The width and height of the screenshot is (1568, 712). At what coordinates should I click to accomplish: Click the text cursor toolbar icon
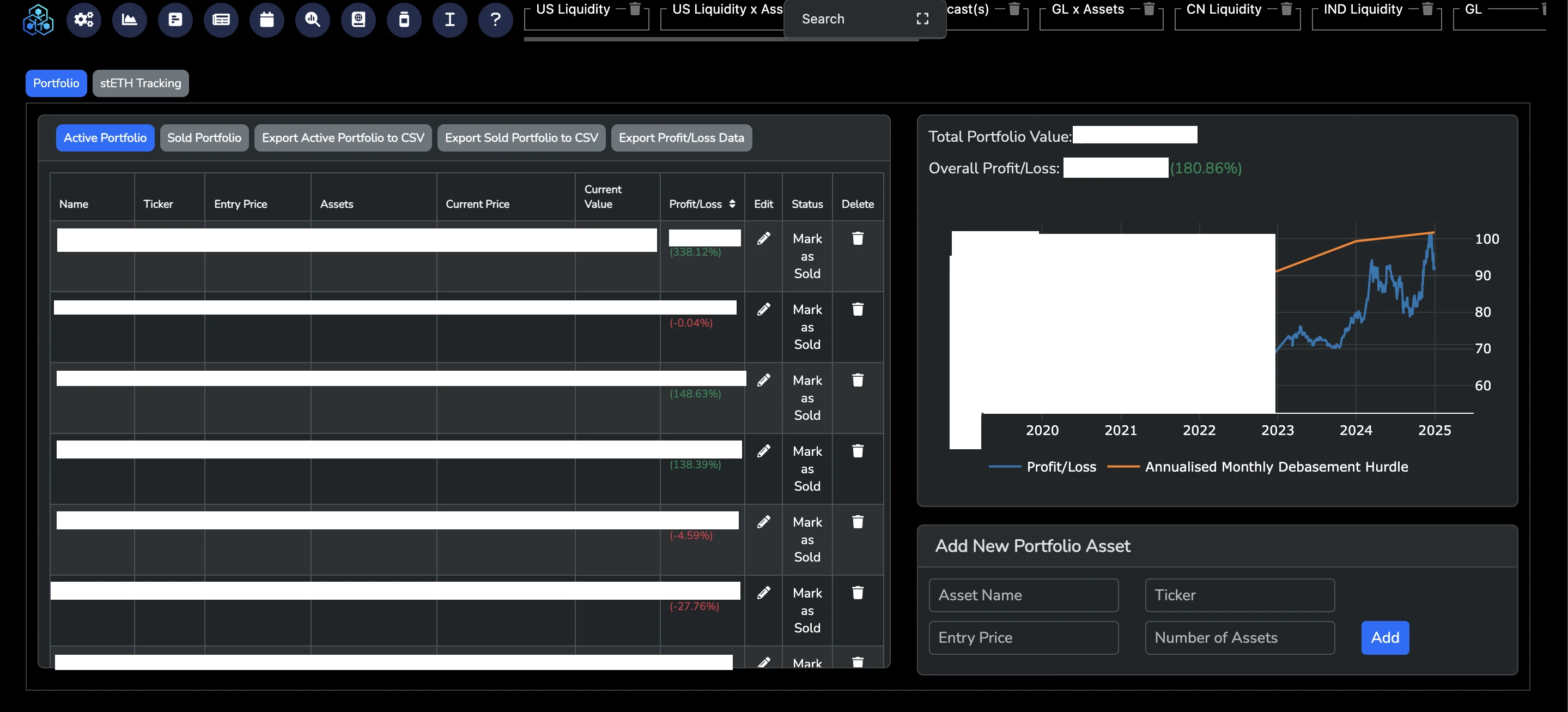pos(450,20)
